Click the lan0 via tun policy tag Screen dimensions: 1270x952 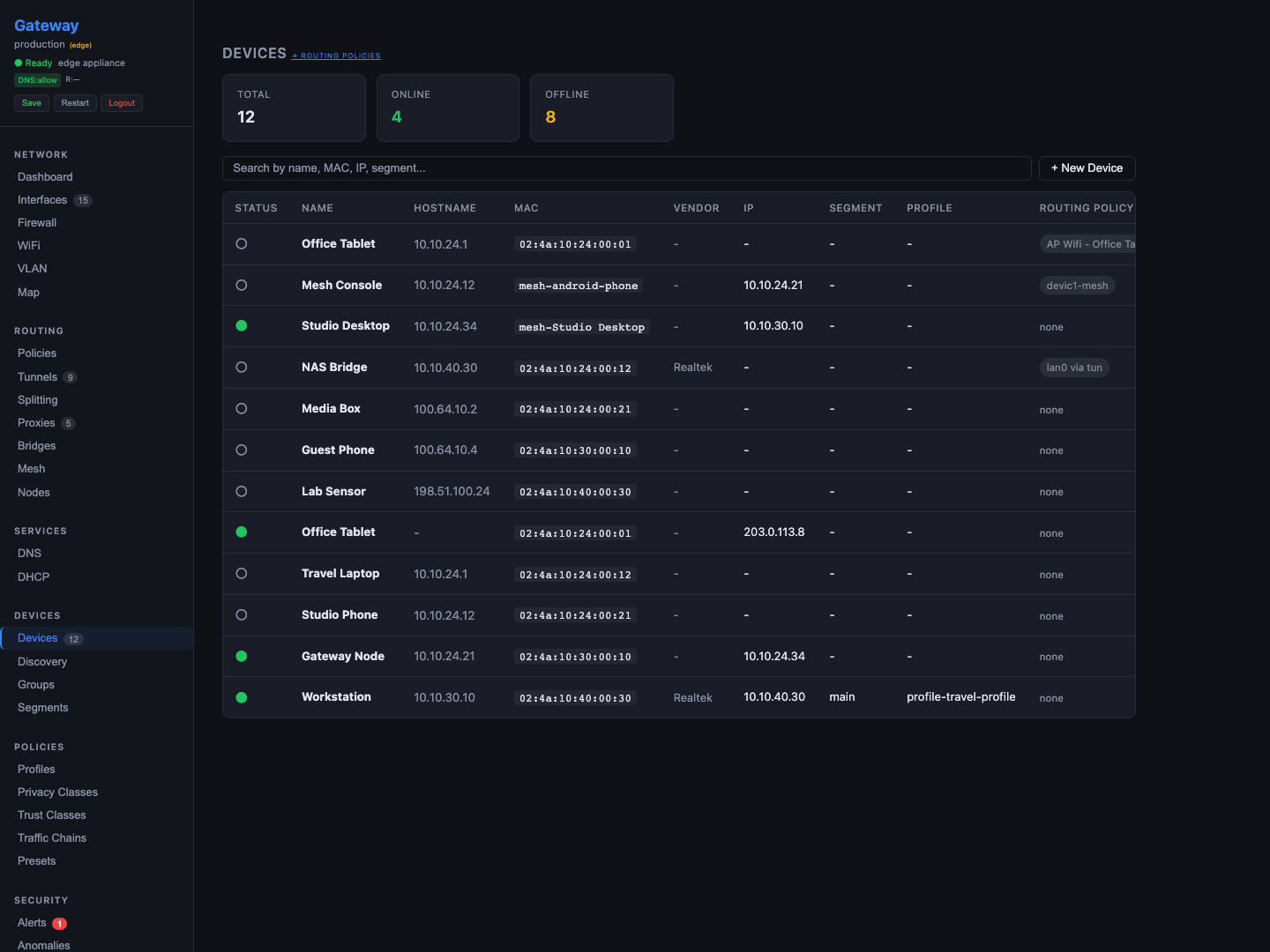[1074, 368]
